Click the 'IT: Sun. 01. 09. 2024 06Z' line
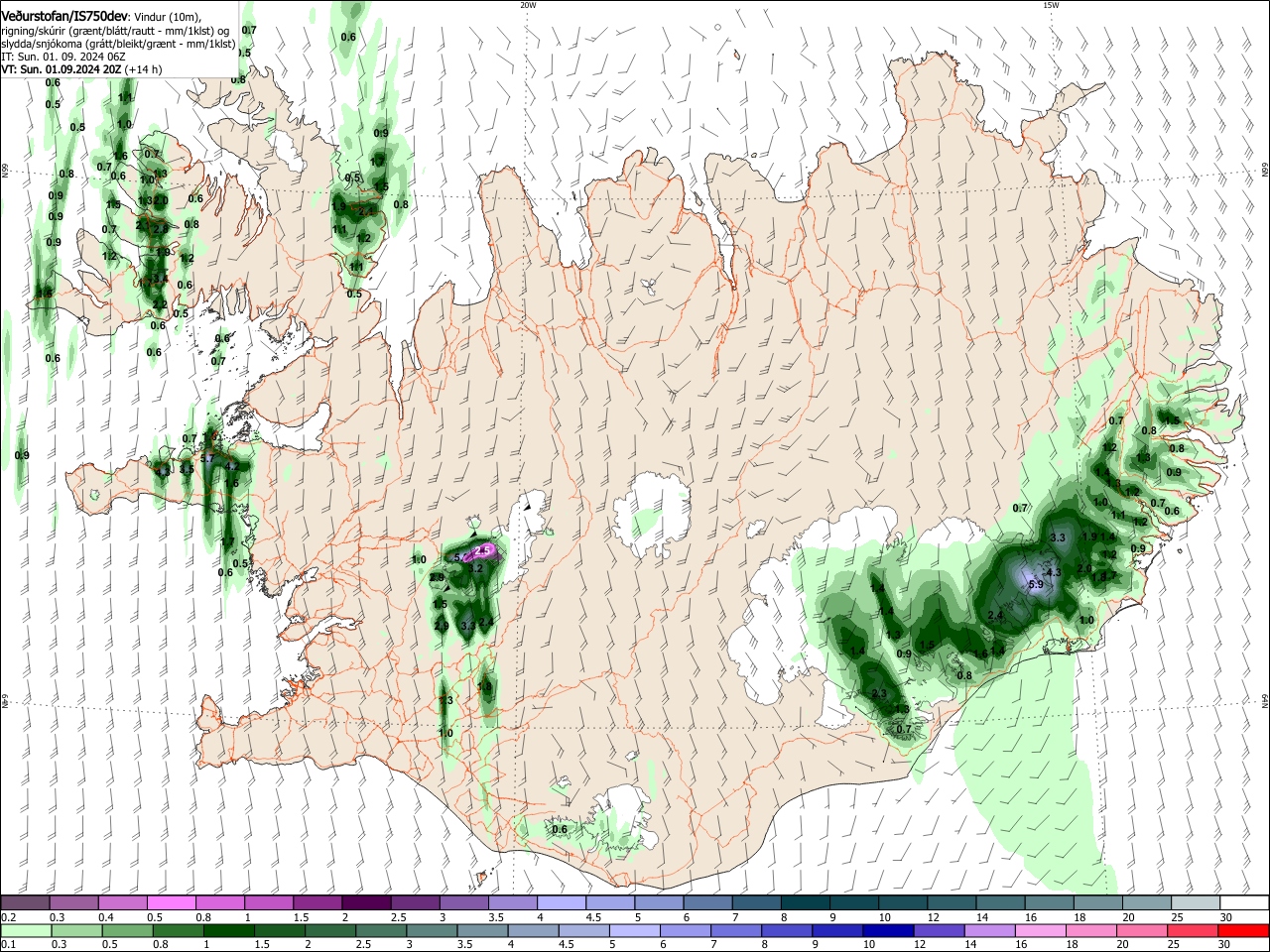 tap(63, 57)
